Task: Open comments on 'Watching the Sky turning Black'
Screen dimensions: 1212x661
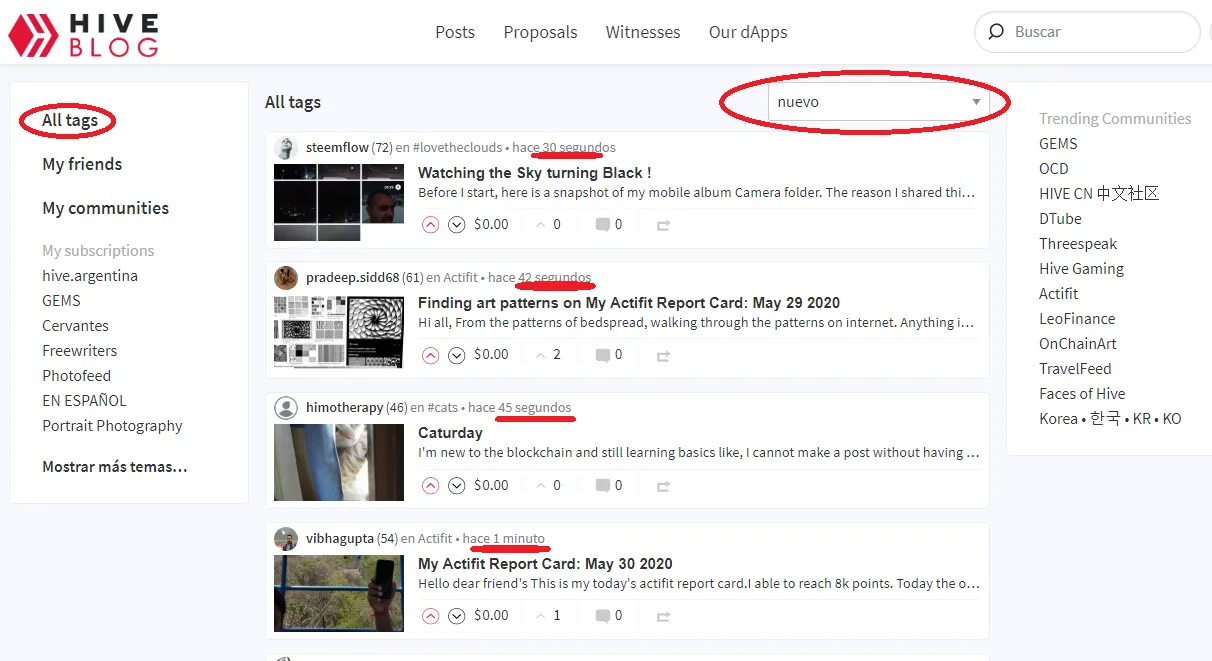Action: tap(609, 225)
